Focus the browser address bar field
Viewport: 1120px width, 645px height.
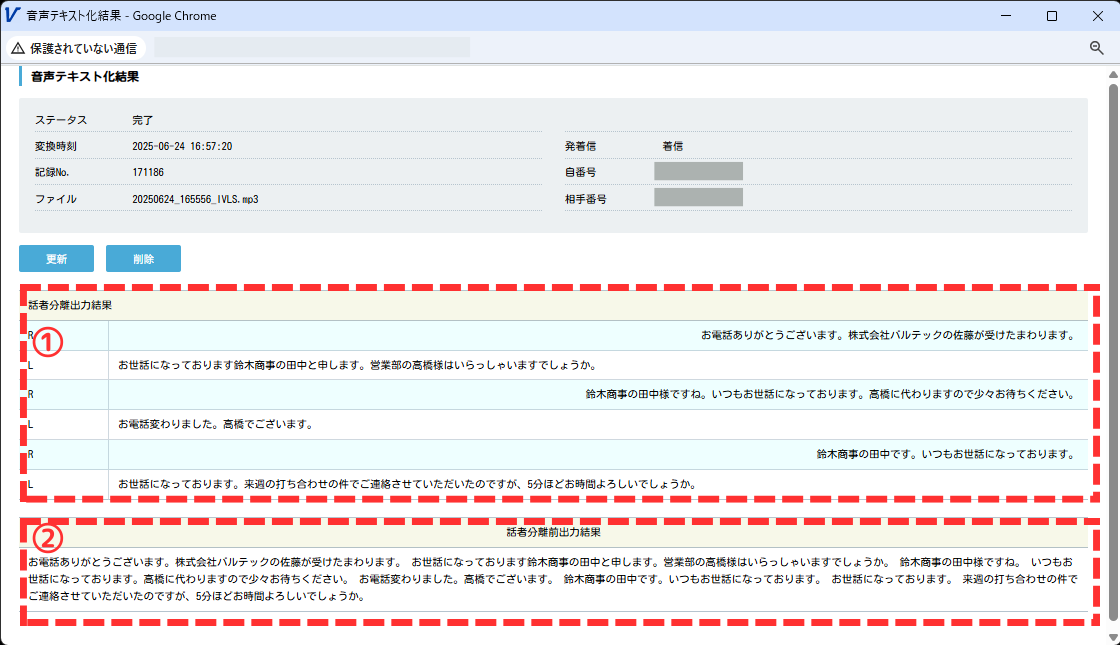[312, 48]
